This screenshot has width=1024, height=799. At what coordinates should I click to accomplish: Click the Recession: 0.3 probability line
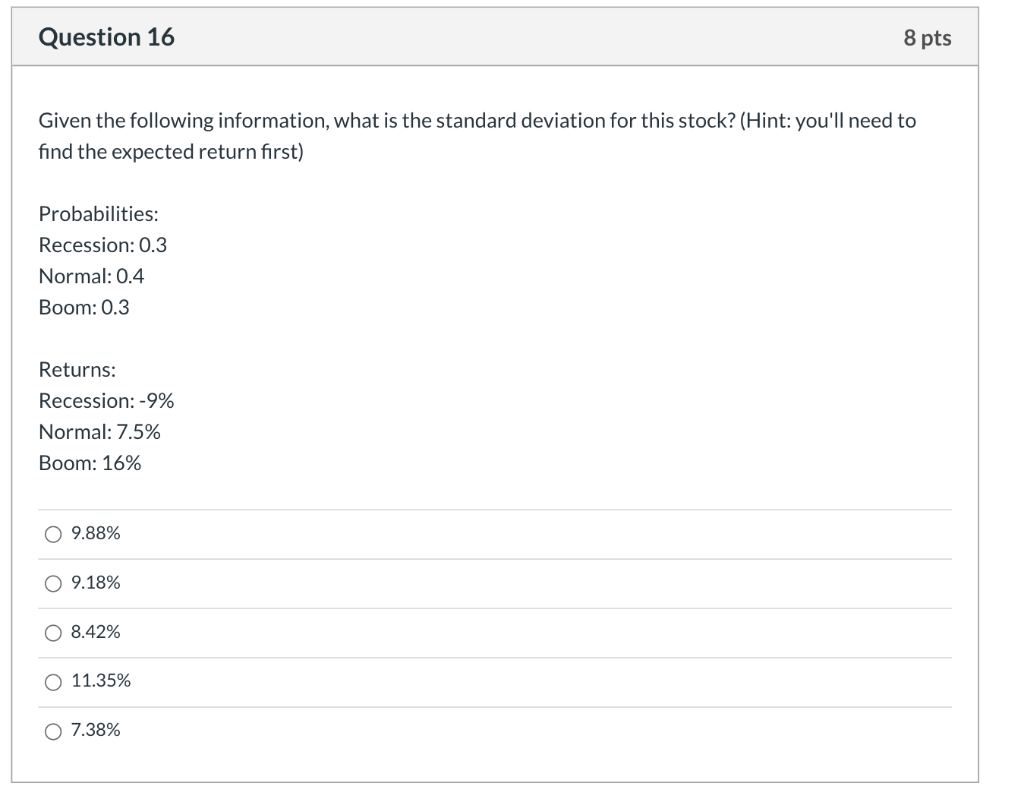click(x=102, y=245)
